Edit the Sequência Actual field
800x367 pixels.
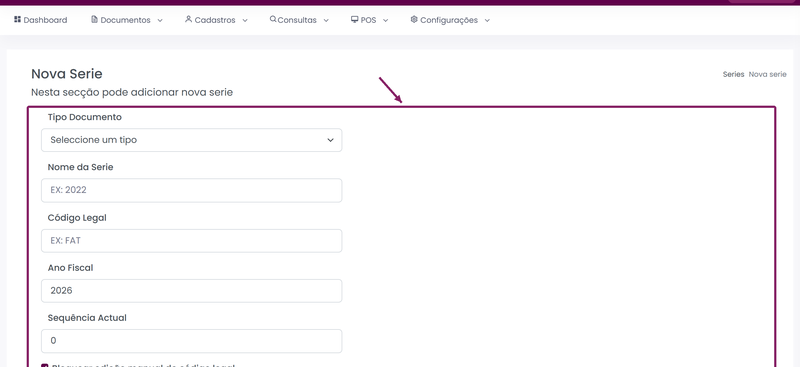tap(191, 341)
